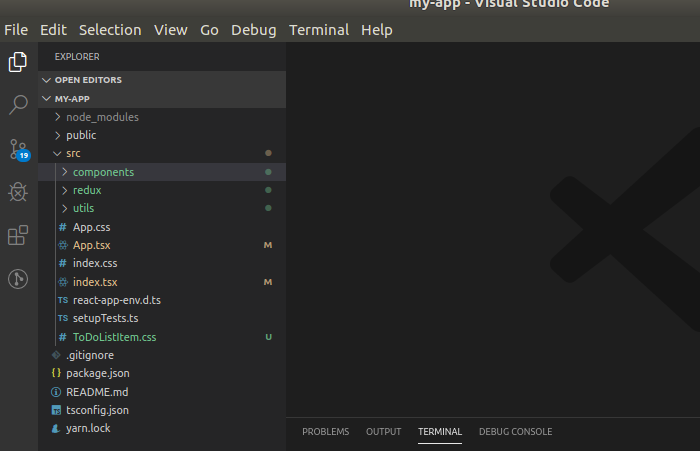Open the Debug view bug icon
This screenshot has width=700, height=451.
click(18, 192)
